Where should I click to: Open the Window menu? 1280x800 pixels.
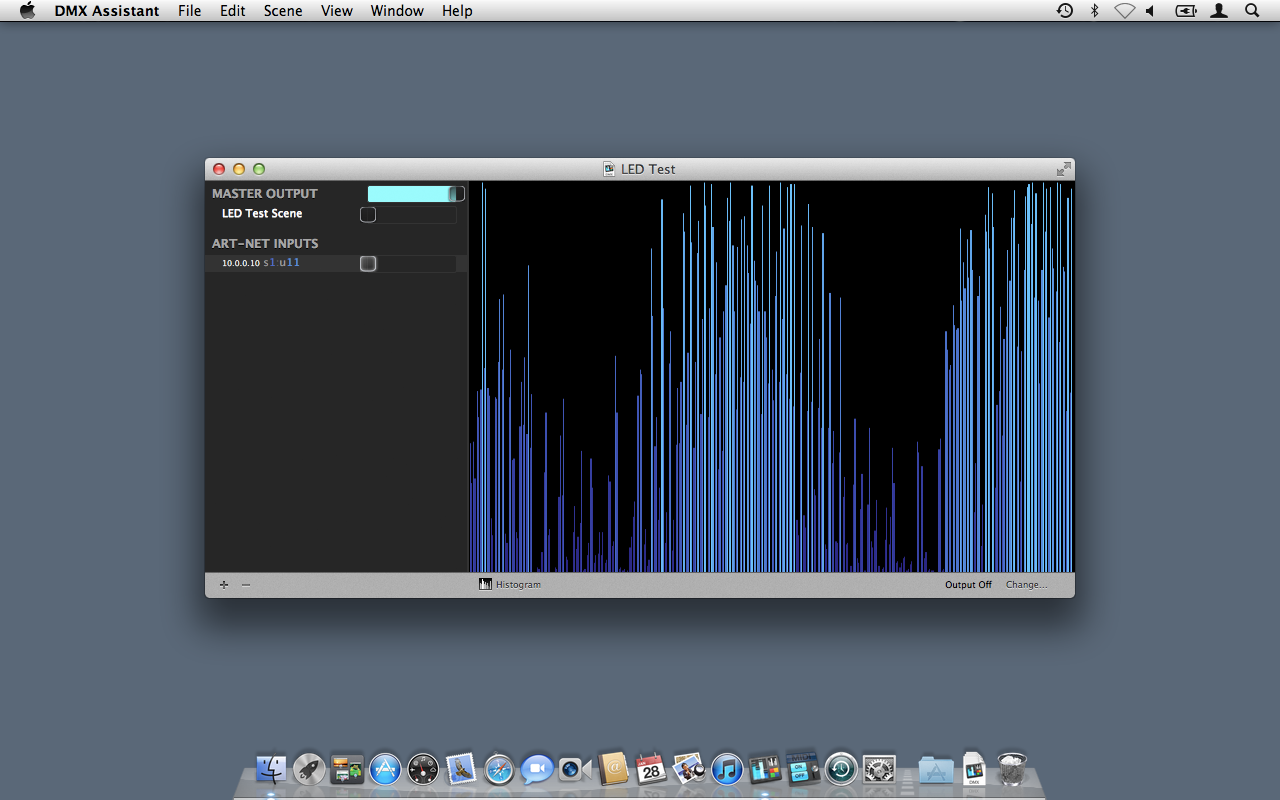[397, 11]
